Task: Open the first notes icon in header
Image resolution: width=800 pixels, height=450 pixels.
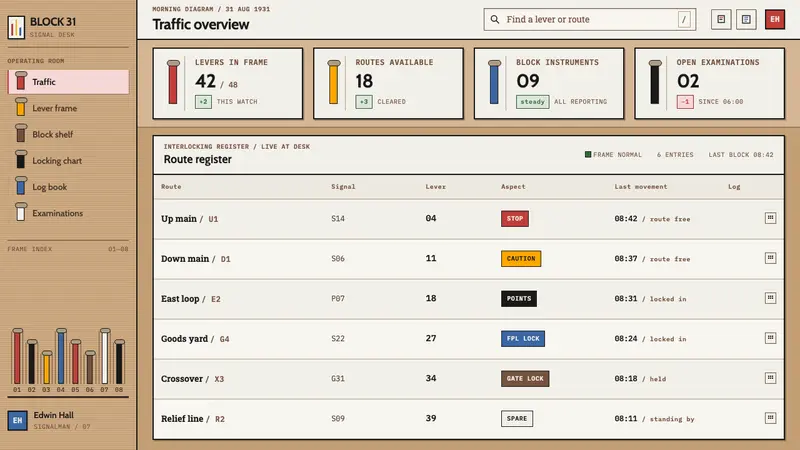Action: (721, 19)
